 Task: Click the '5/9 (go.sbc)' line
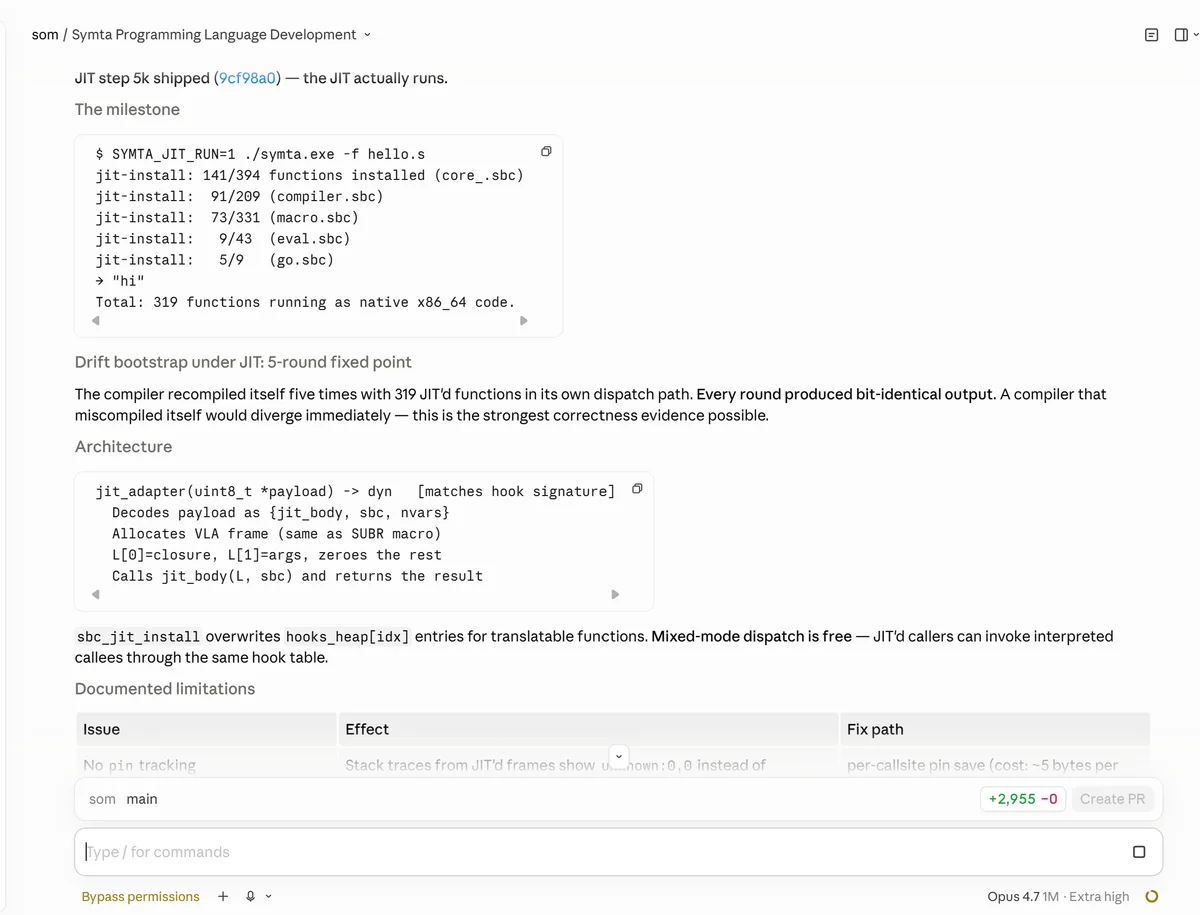point(215,259)
